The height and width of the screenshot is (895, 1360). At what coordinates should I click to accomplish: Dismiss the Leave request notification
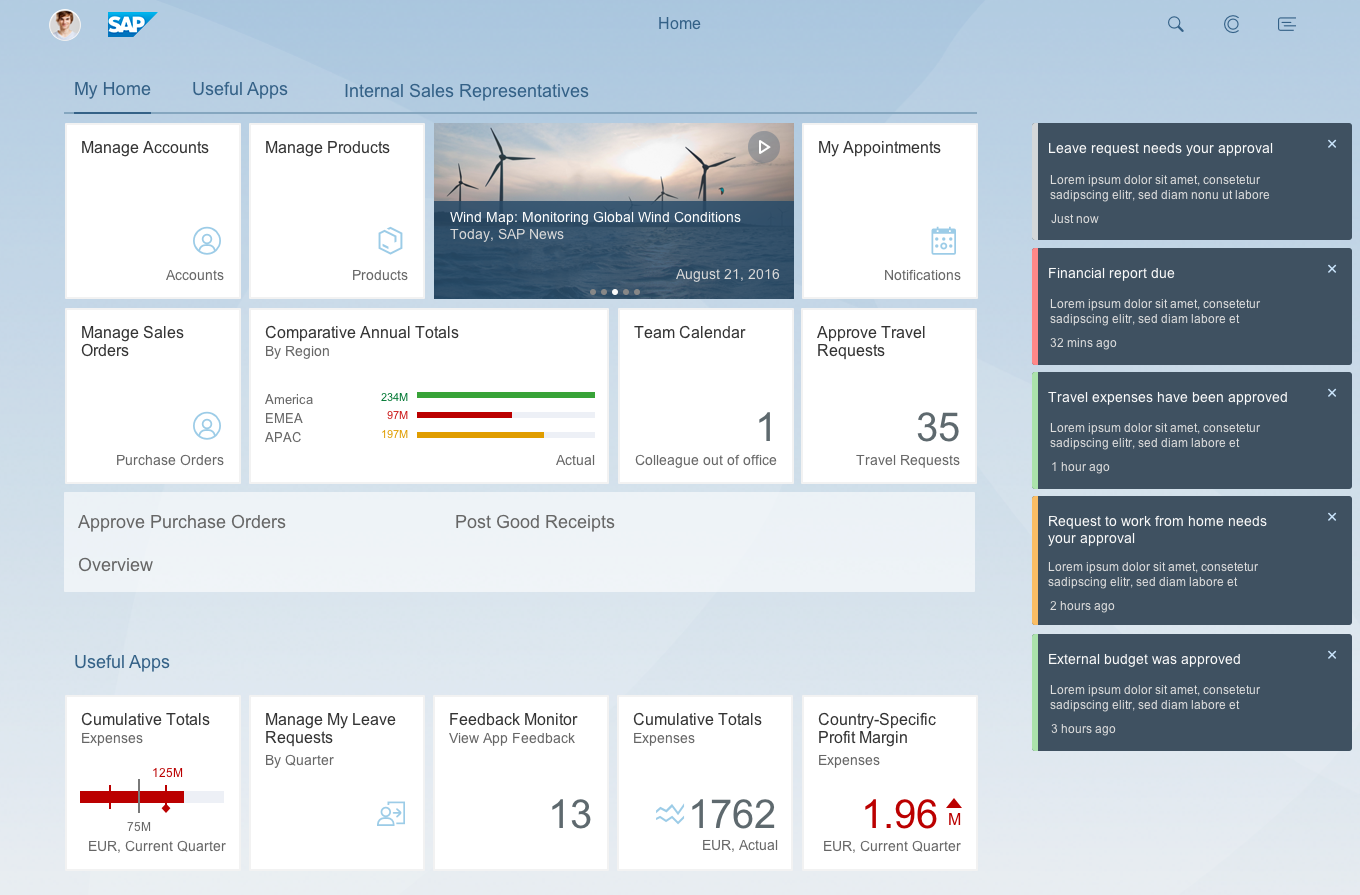point(1332,144)
